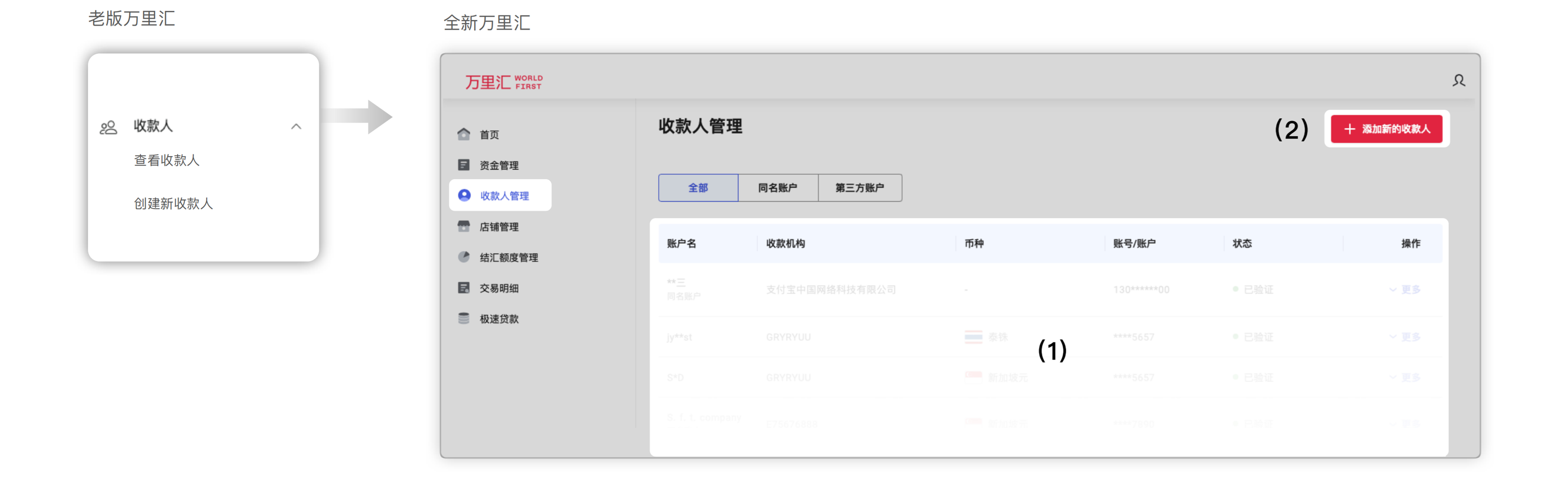Image resolution: width=1568 pixels, height=501 pixels.
Task: Click the 操作 column header
Action: tap(1410, 244)
